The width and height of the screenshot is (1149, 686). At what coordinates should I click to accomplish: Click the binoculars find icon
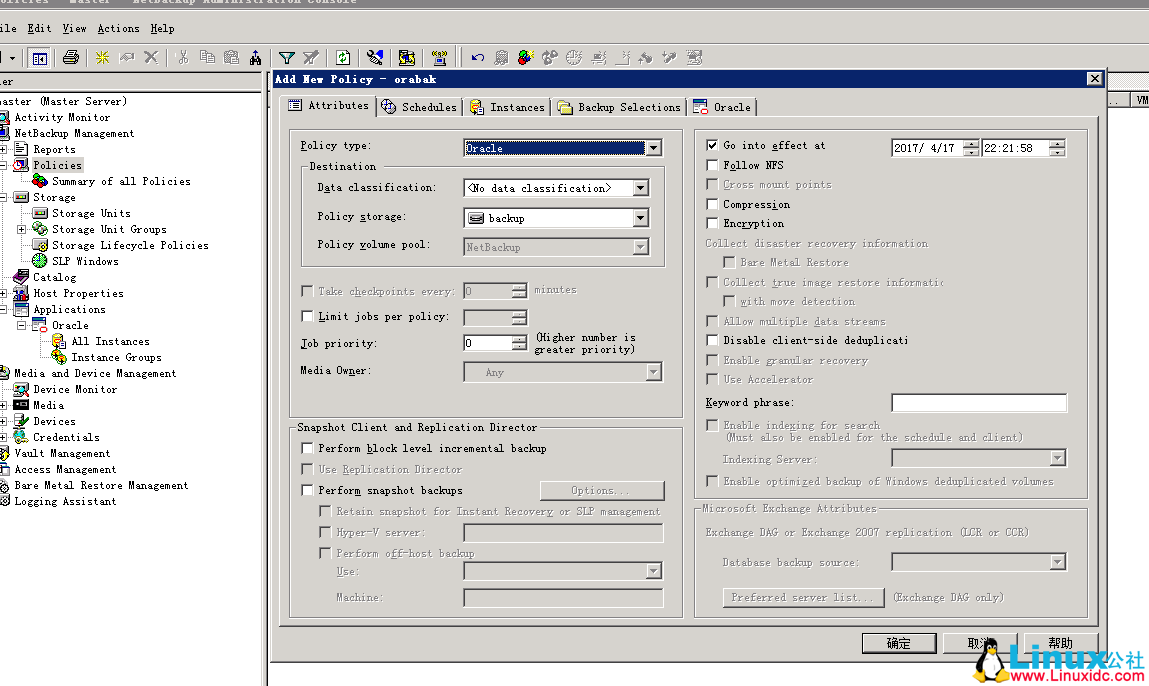pyautogui.click(x=256, y=58)
